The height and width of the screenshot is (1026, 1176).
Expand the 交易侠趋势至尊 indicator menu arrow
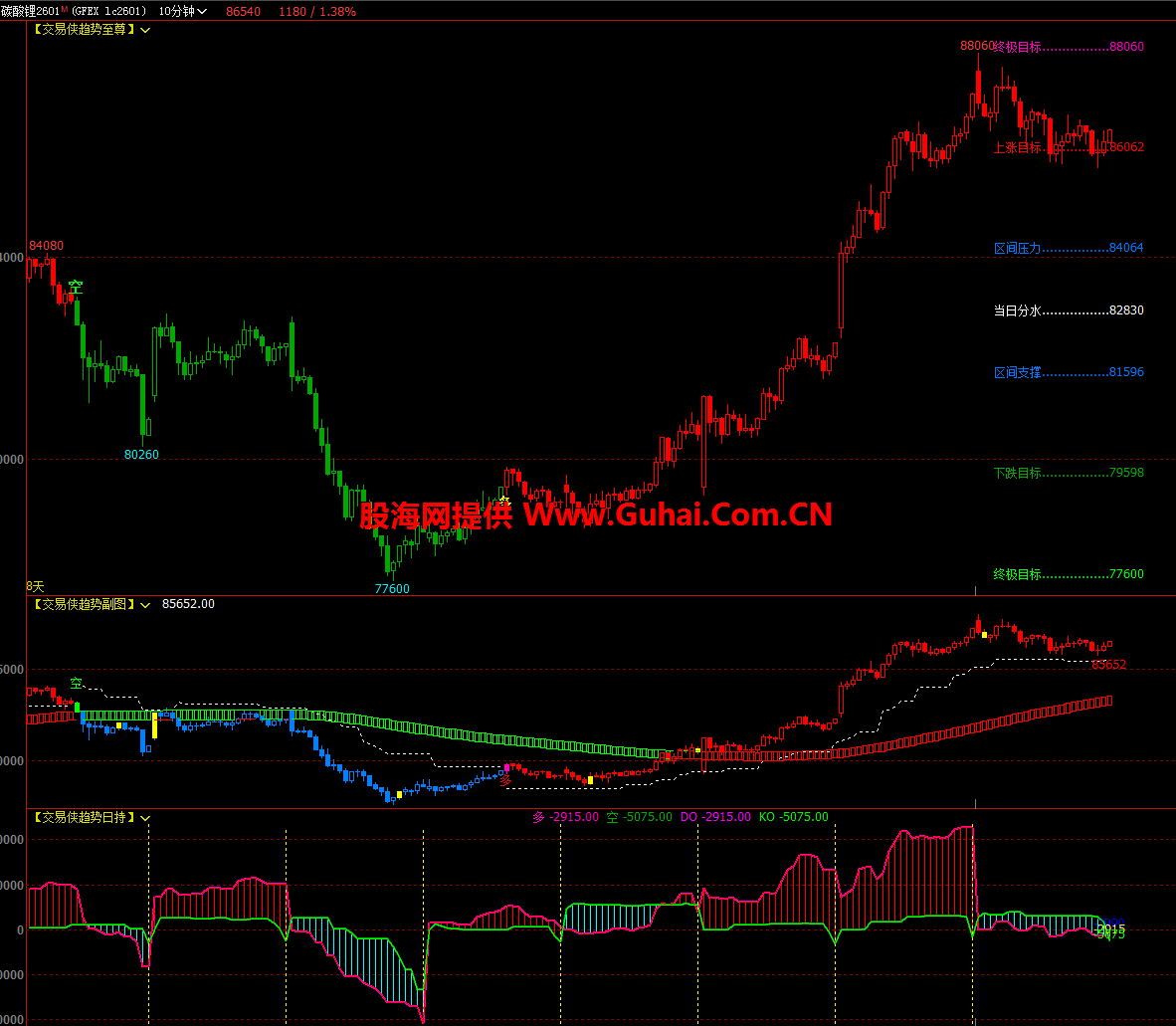[x=146, y=30]
